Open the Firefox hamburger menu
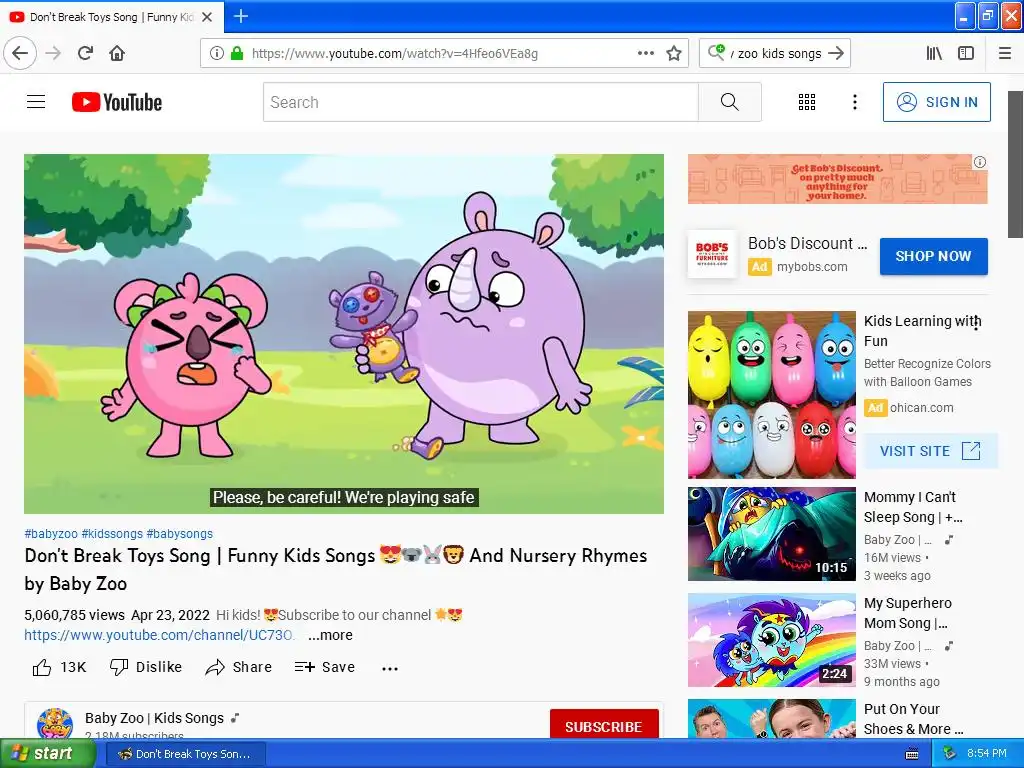The image size is (1024, 768). pos(1004,53)
